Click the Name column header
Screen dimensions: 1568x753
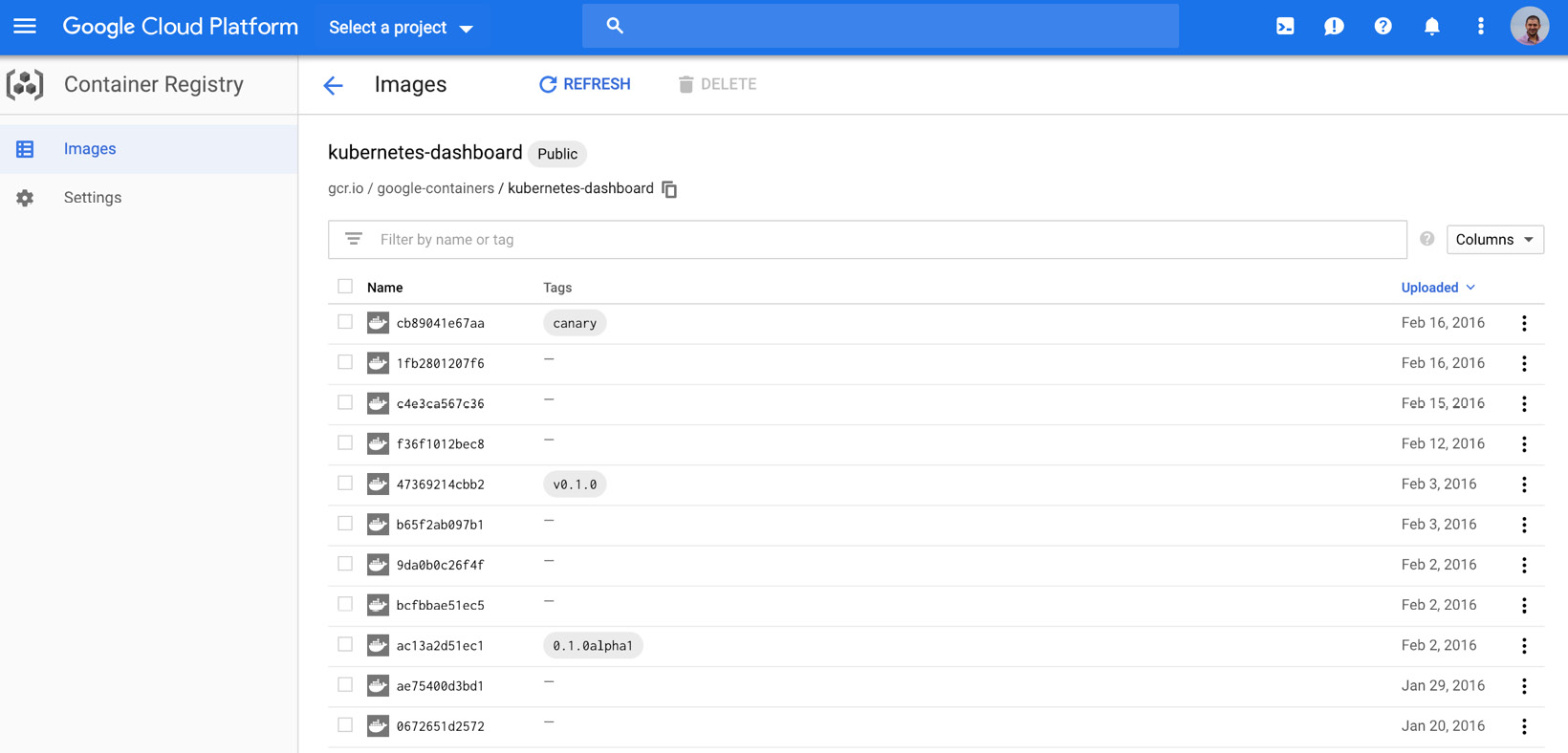coord(384,288)
